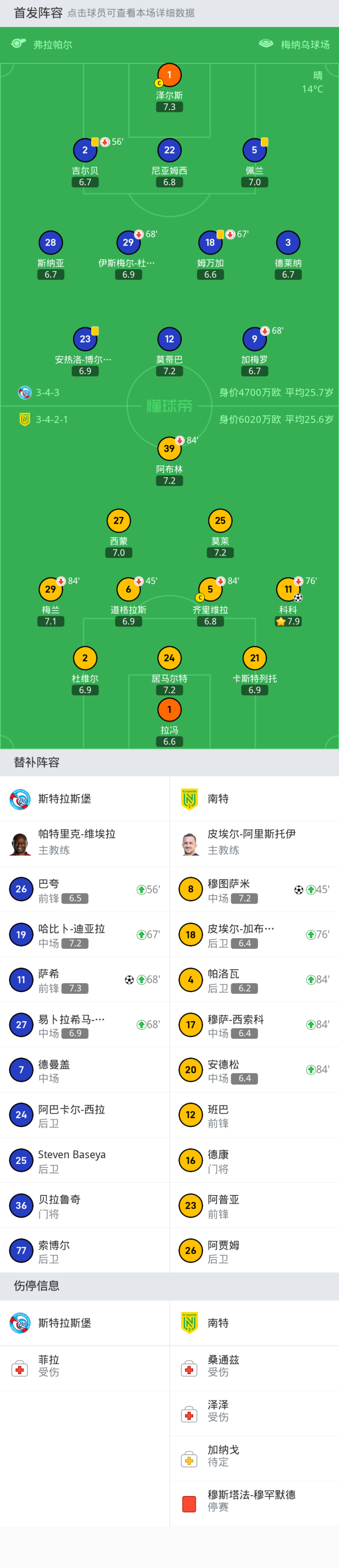
Task: Click the referee whistle icon
Action: (x=18, y=43)
